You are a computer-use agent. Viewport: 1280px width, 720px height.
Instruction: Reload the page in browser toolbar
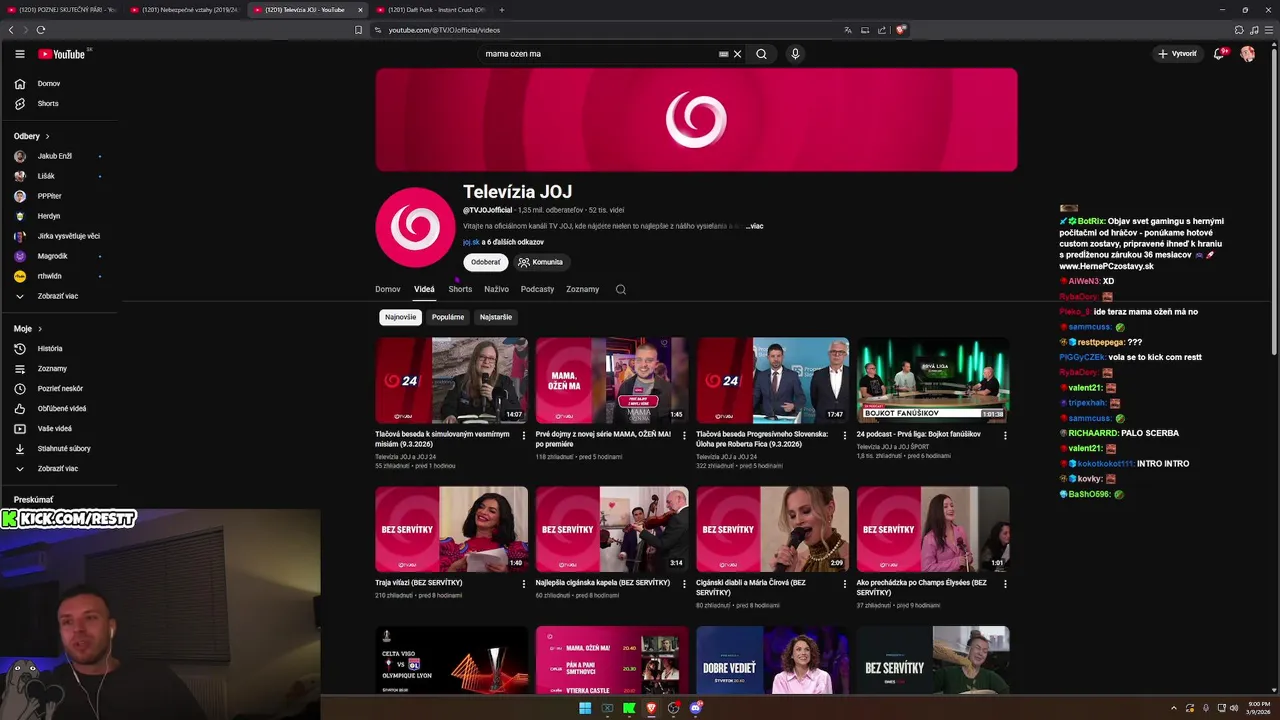(41, 30)
